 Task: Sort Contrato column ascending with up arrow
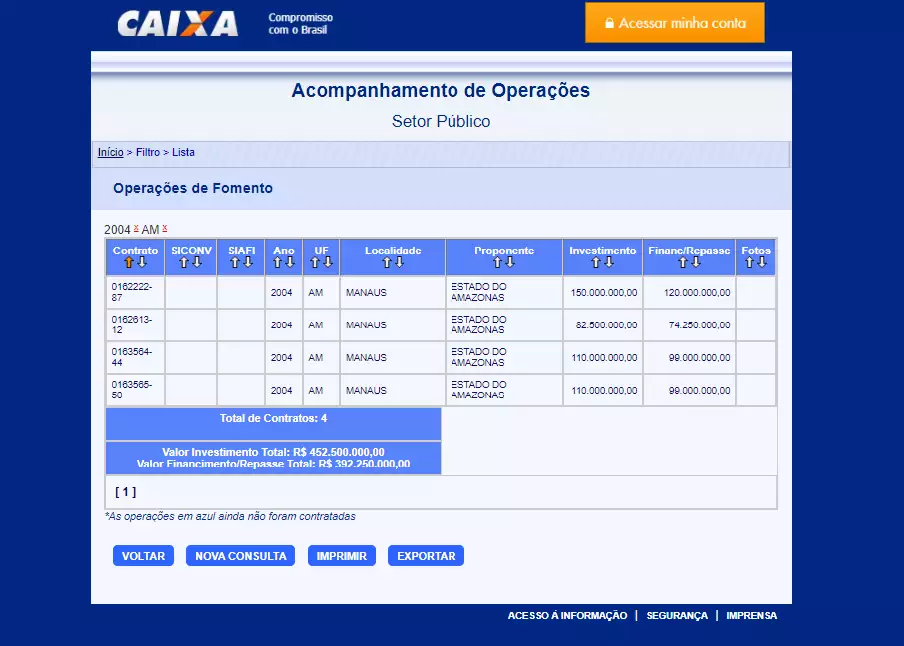pyautogui.click(x=129, y=262)
